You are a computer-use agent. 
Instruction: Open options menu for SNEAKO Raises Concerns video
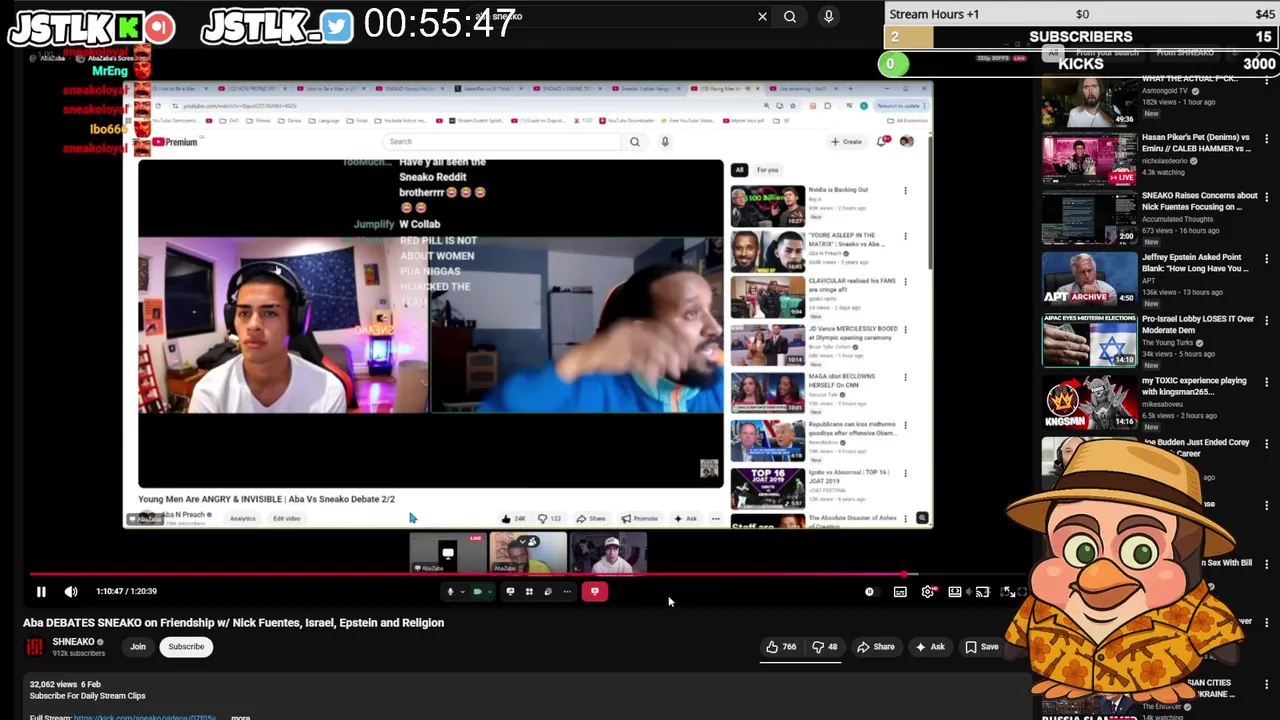tap(1267, 198)
